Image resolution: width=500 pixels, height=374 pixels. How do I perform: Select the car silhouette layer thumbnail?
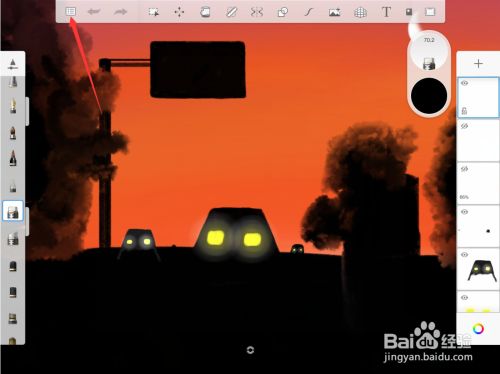point(478,269)
